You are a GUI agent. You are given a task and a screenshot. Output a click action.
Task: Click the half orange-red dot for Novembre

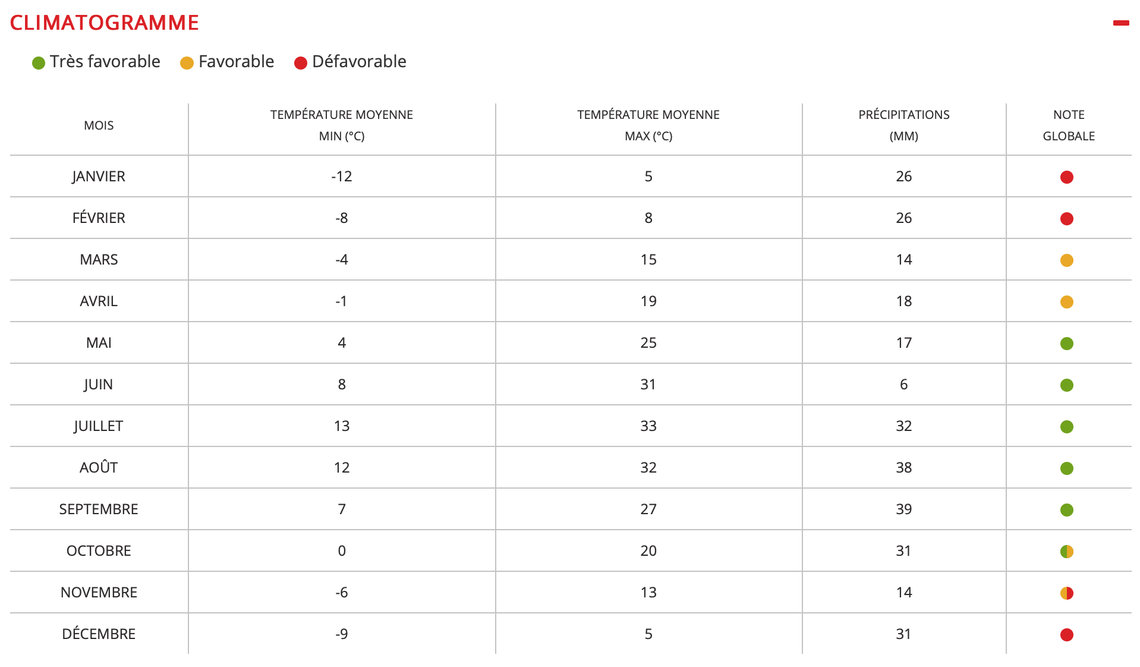click(1067, 593)
